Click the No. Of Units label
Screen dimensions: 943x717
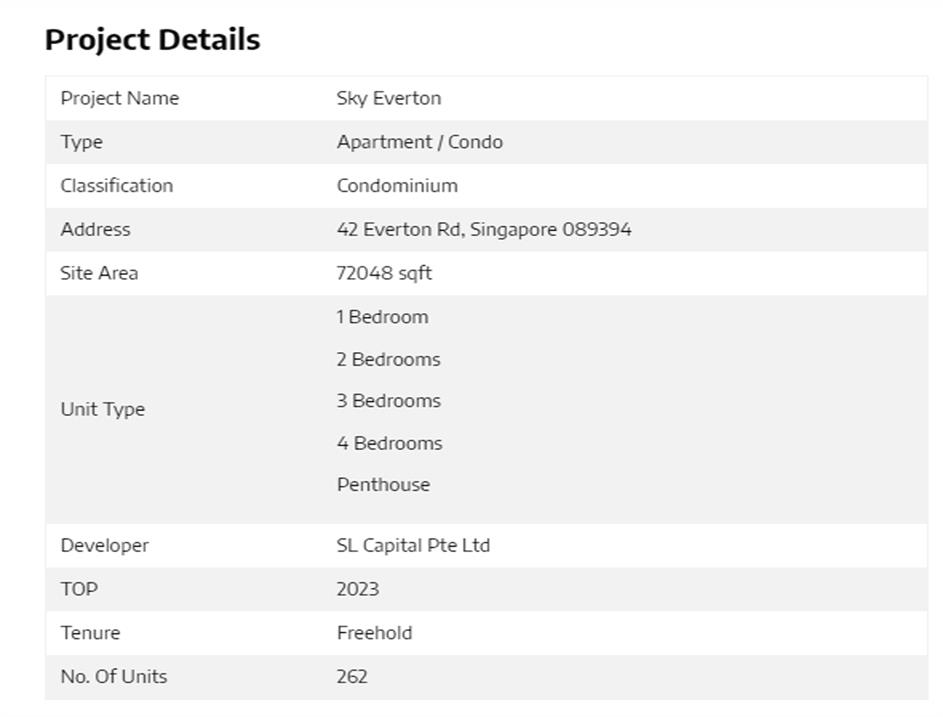tap(113, 677)
